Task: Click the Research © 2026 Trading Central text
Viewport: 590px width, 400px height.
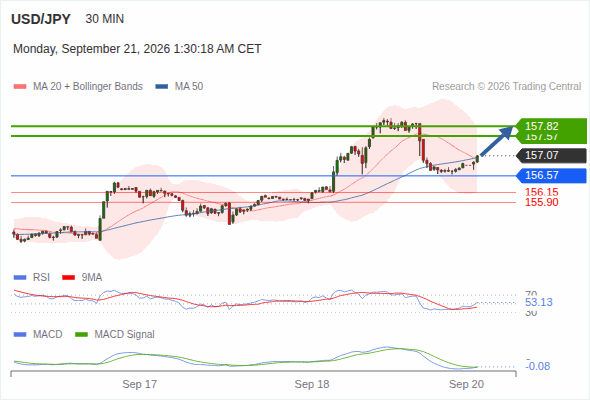Action: [506, 87]
